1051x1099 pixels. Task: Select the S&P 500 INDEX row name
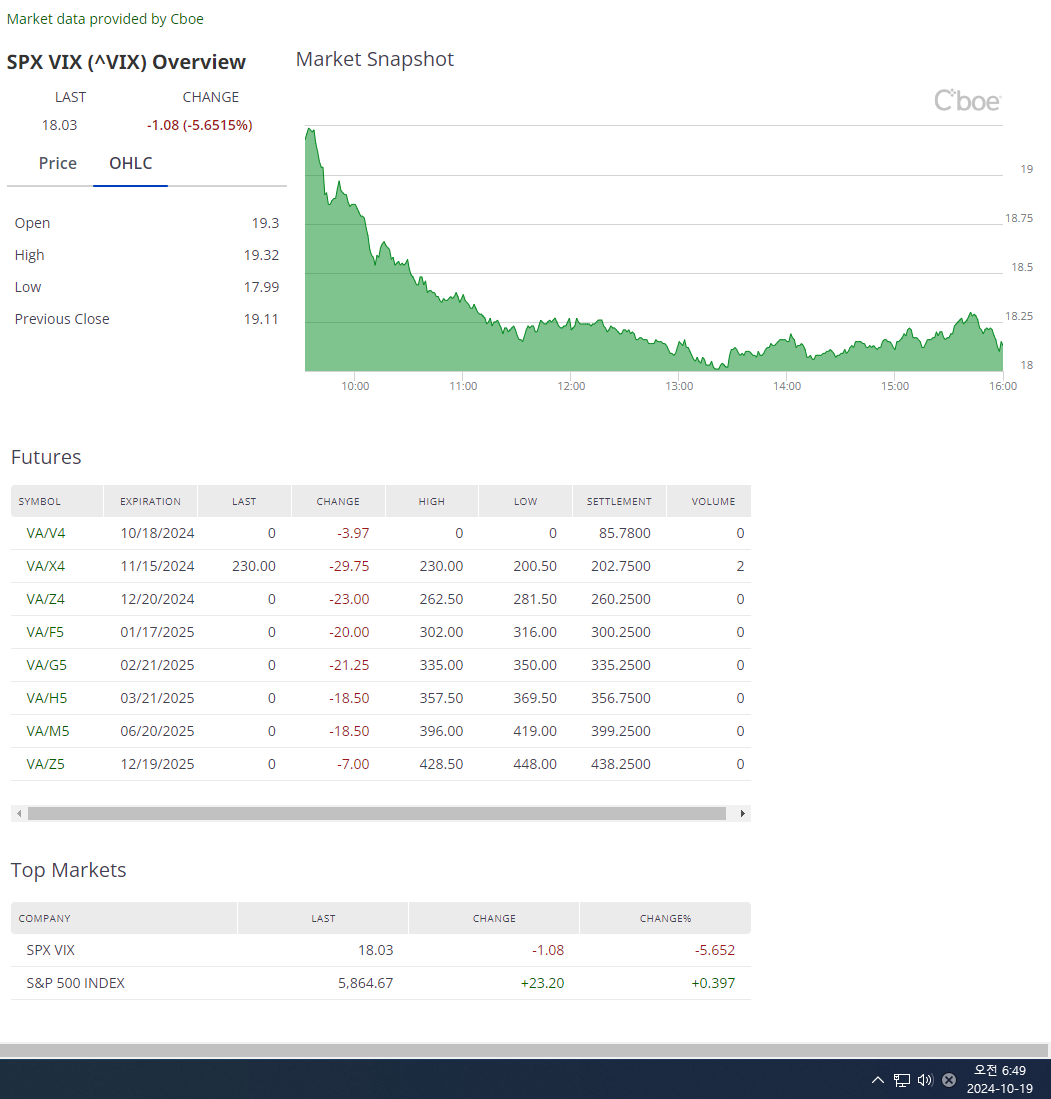tap(76, 983)
